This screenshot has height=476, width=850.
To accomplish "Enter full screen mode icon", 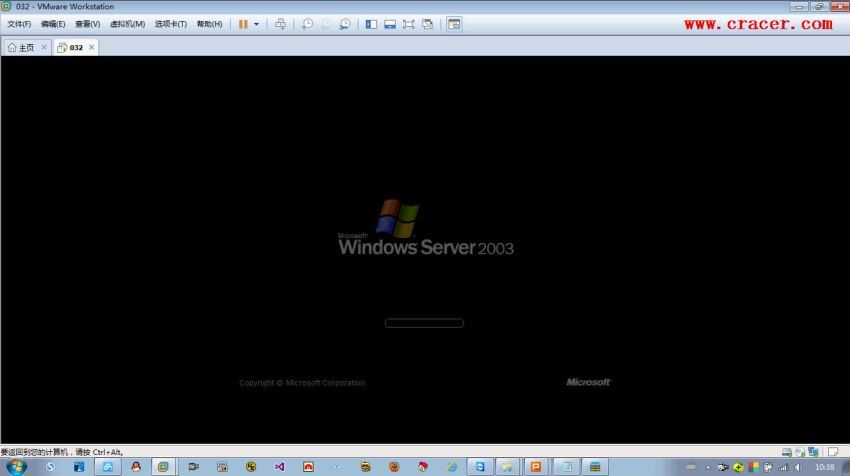I will click(x=408, y=24).
